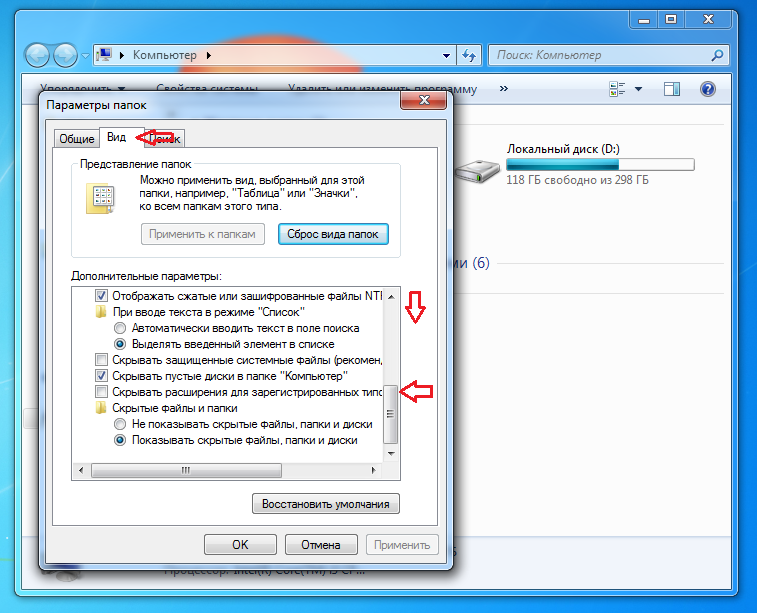This screenshot has width=757, height=613.
Task: Click Сброс вида папок button
Action: 333,234
